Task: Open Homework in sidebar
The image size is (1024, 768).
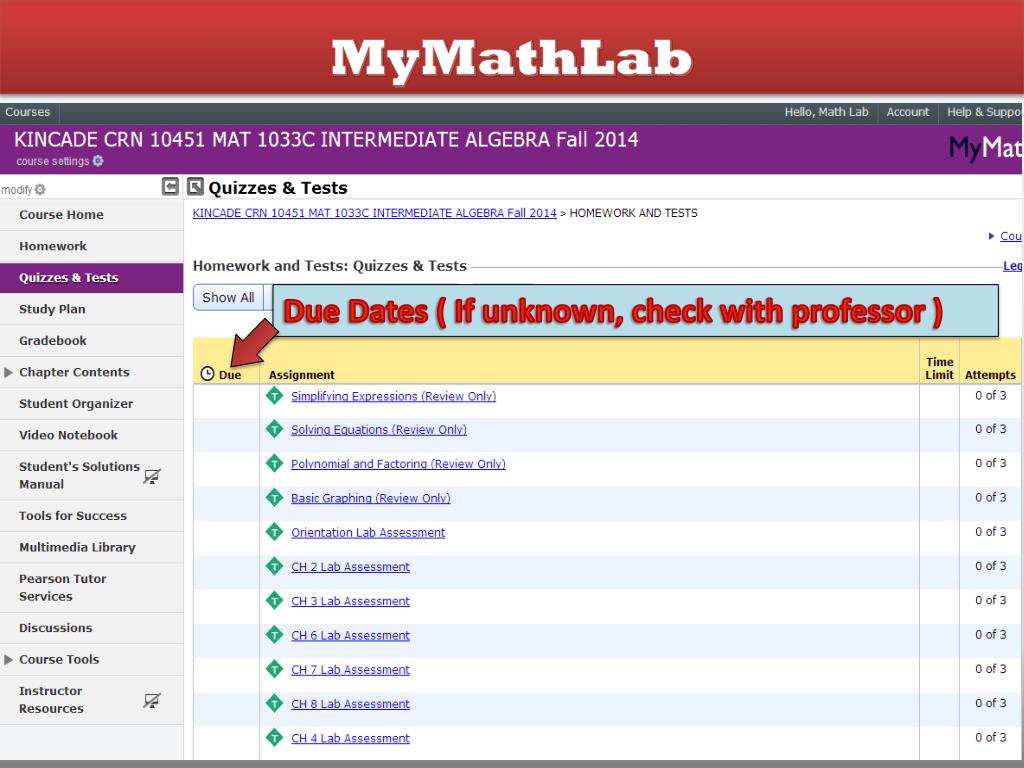Action: 91,246
